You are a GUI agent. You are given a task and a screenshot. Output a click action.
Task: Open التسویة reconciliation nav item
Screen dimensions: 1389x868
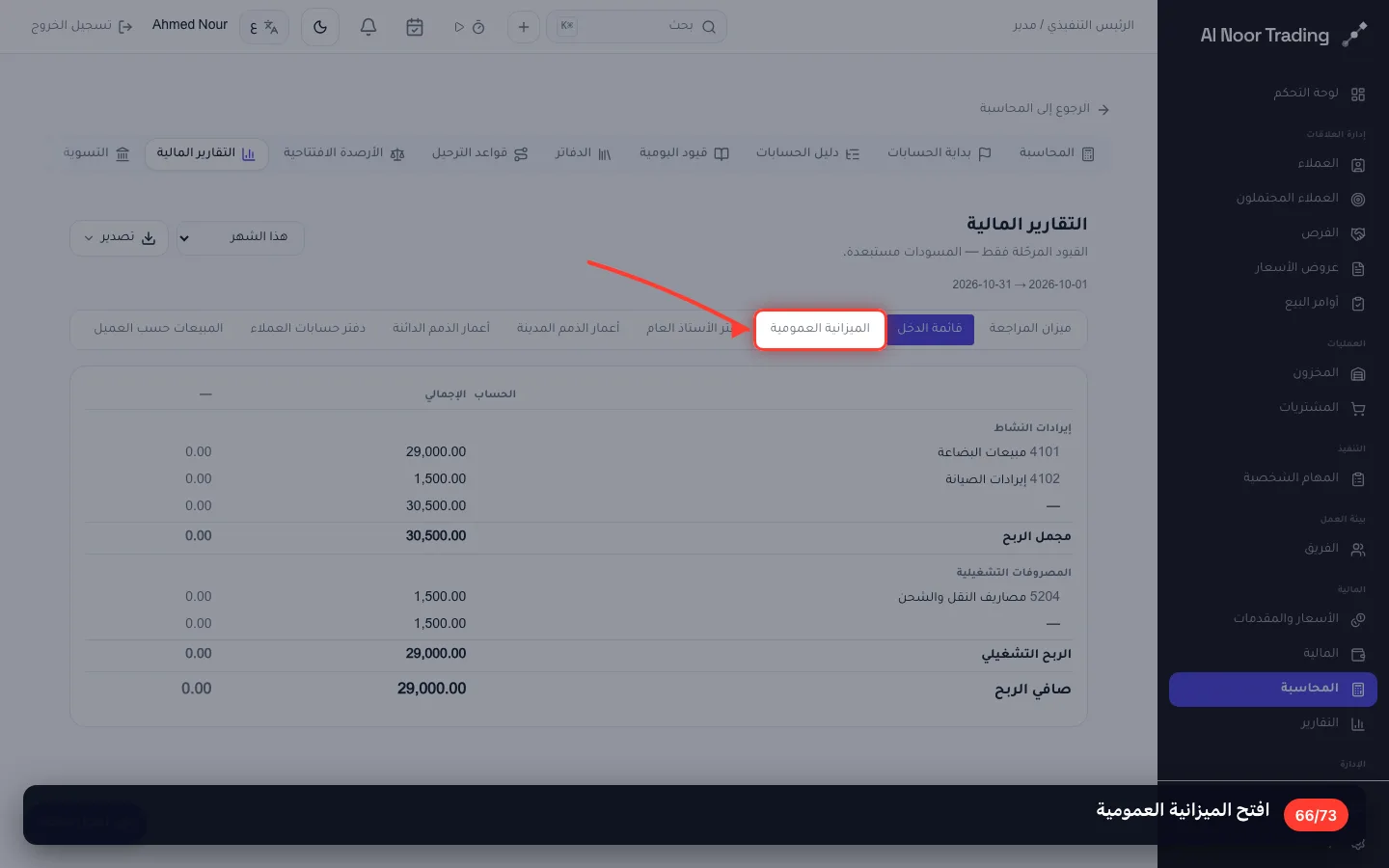tap(96, 153)
